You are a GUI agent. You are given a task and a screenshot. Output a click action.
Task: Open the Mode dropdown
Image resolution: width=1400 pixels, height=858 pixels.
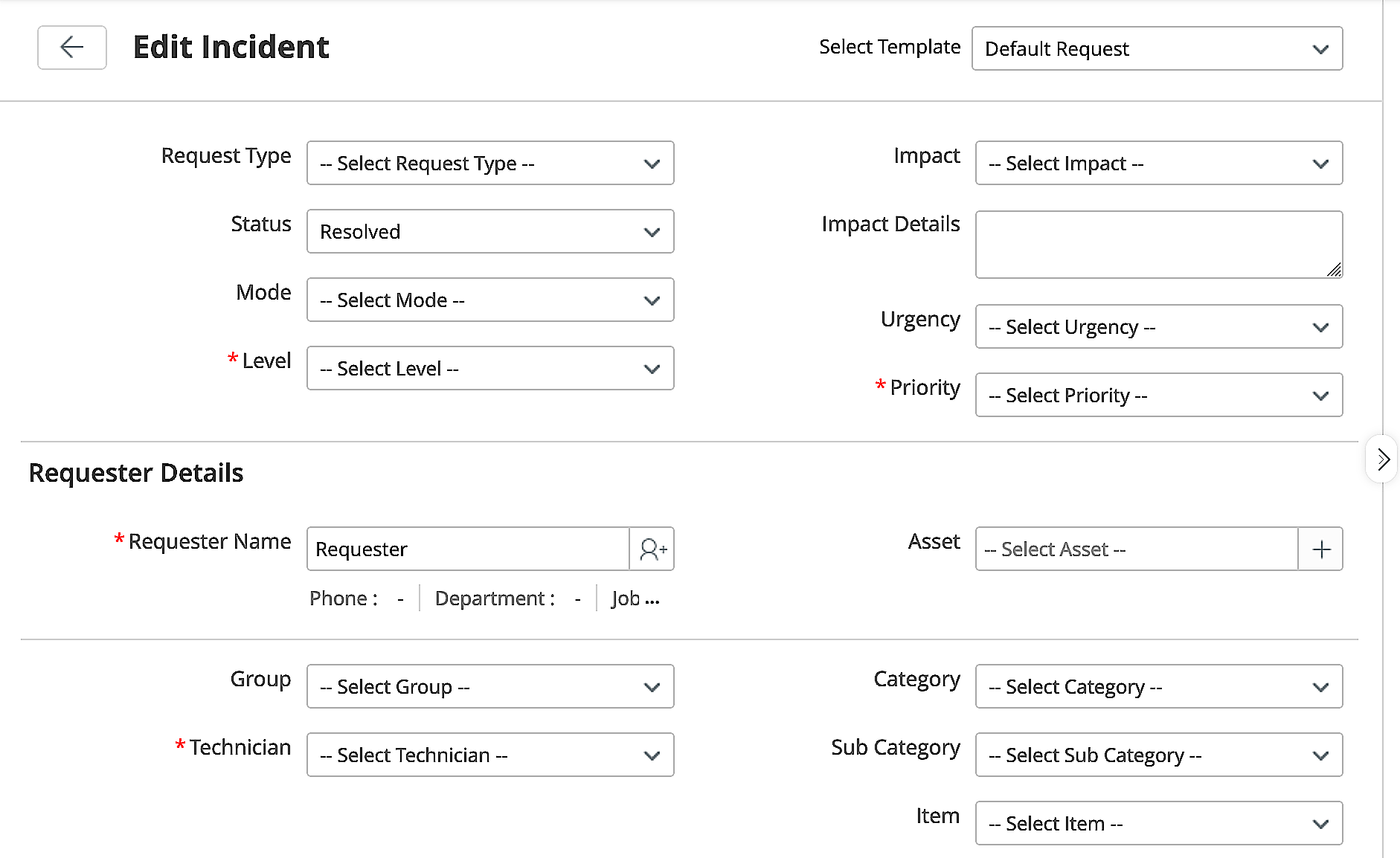point(489,300)
